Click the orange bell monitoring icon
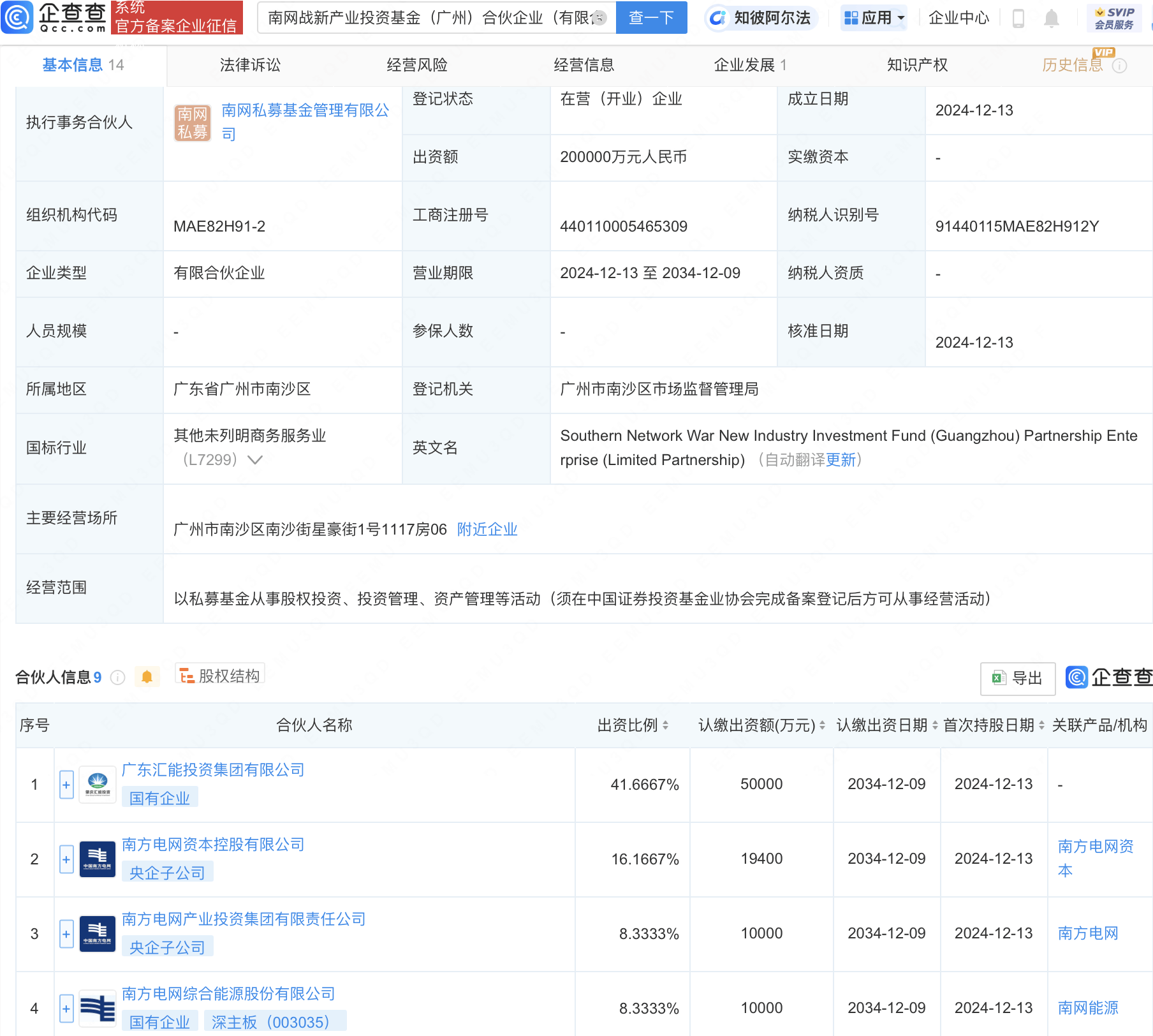 [147, 677]
